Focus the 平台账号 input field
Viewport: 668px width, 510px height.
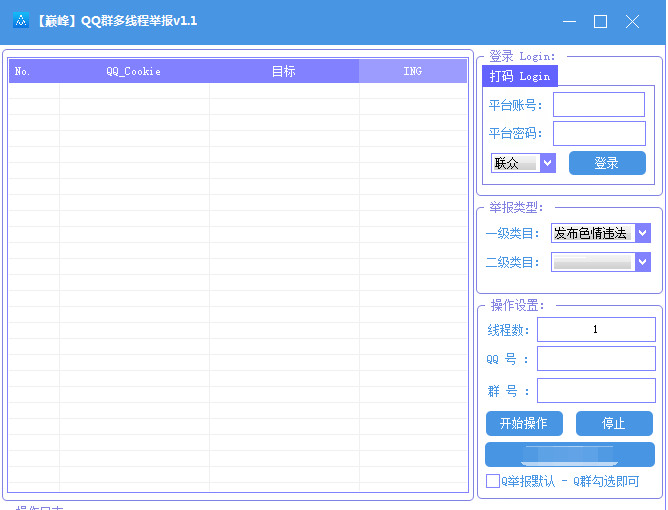[598, 105]
